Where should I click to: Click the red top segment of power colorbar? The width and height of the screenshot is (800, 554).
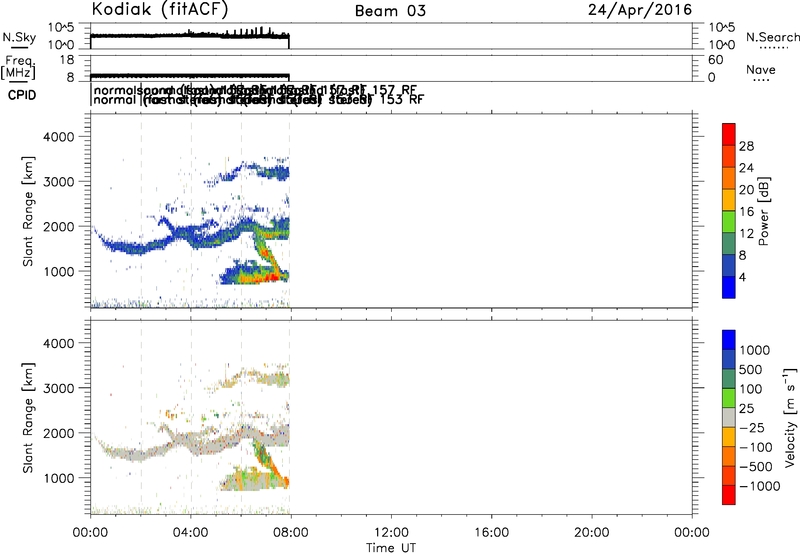pyautogui.click(x=729, y=134)
